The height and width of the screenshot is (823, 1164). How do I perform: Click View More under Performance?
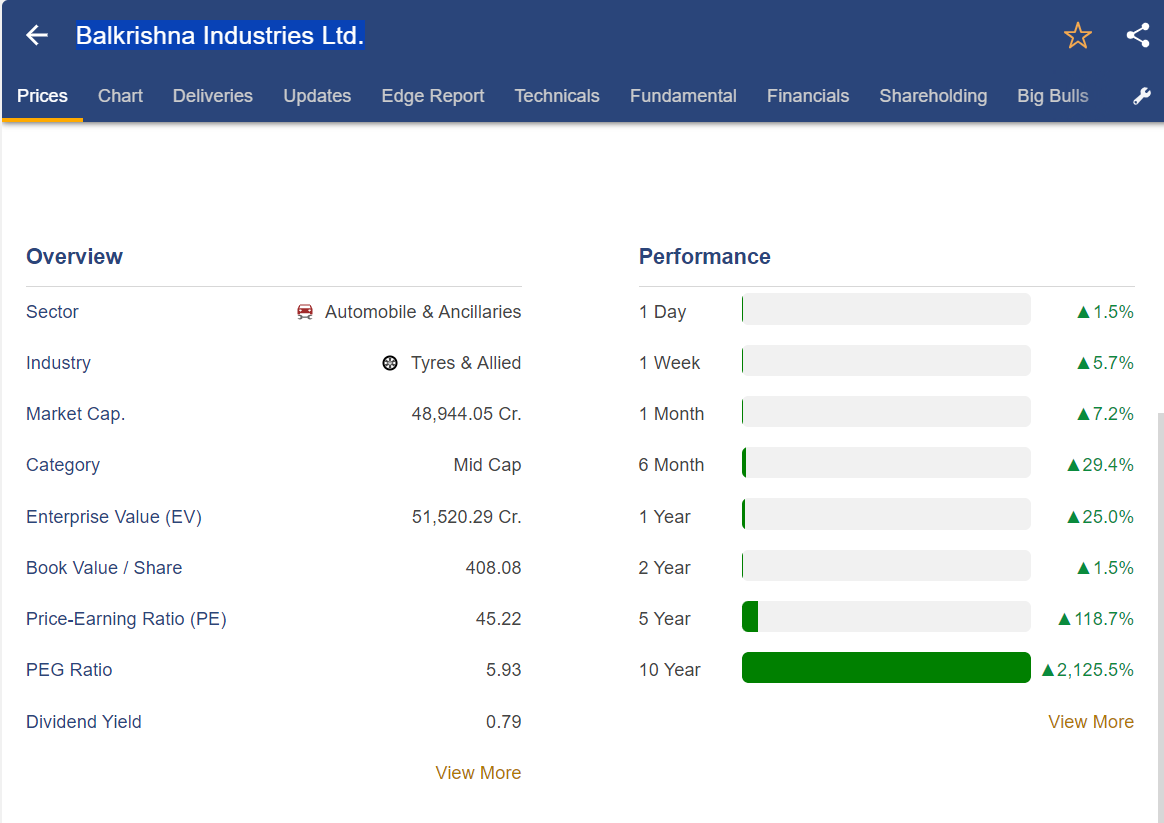[x=1091, y=721]
